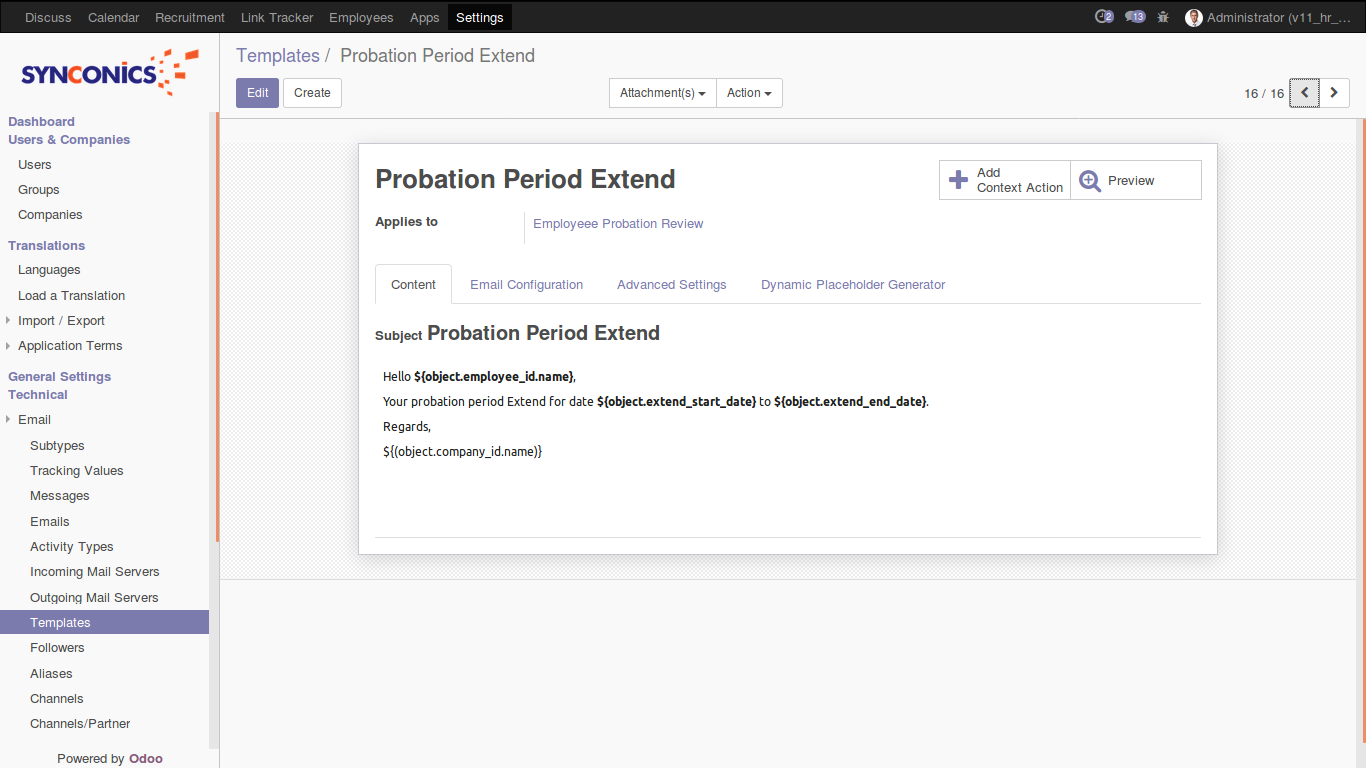Open the Dynamic Placeholder Generator tab
This screenshot has width=1366, height=768.
[852, 285]
